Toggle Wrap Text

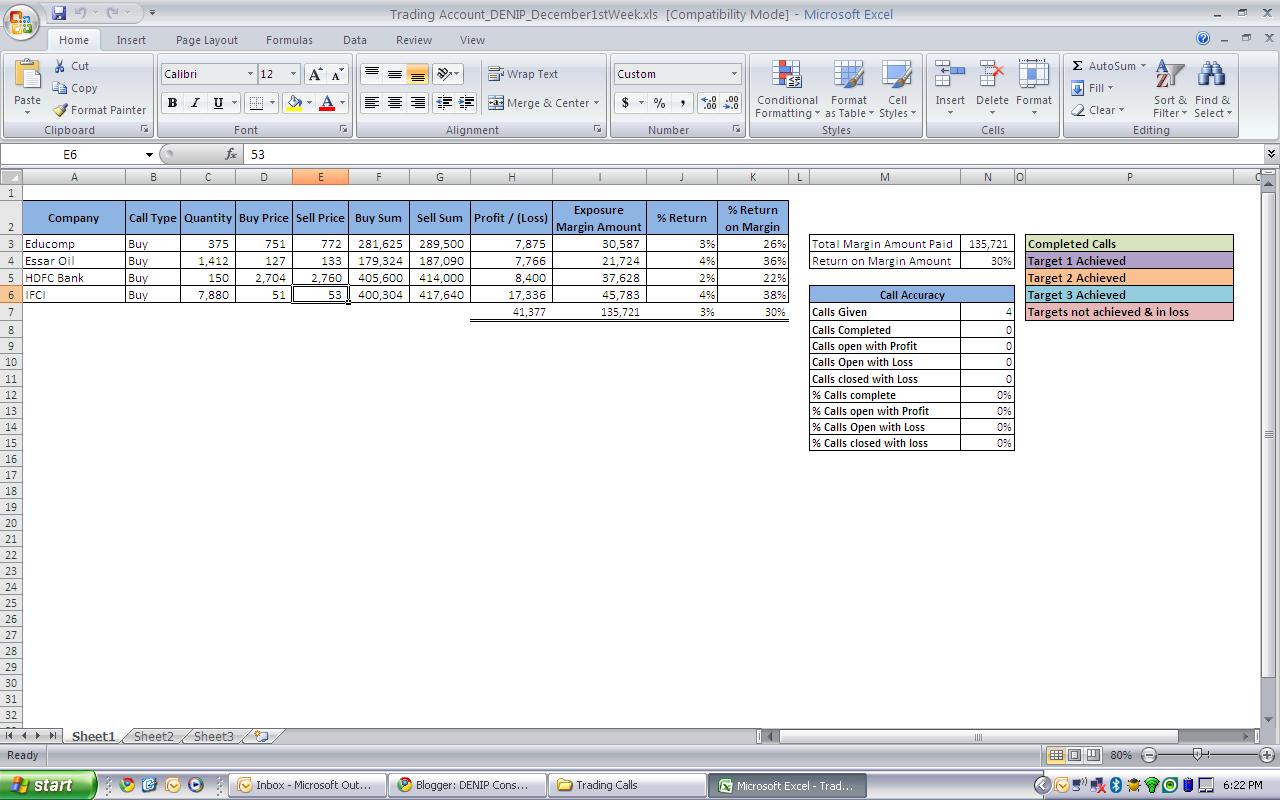(523, 74)
